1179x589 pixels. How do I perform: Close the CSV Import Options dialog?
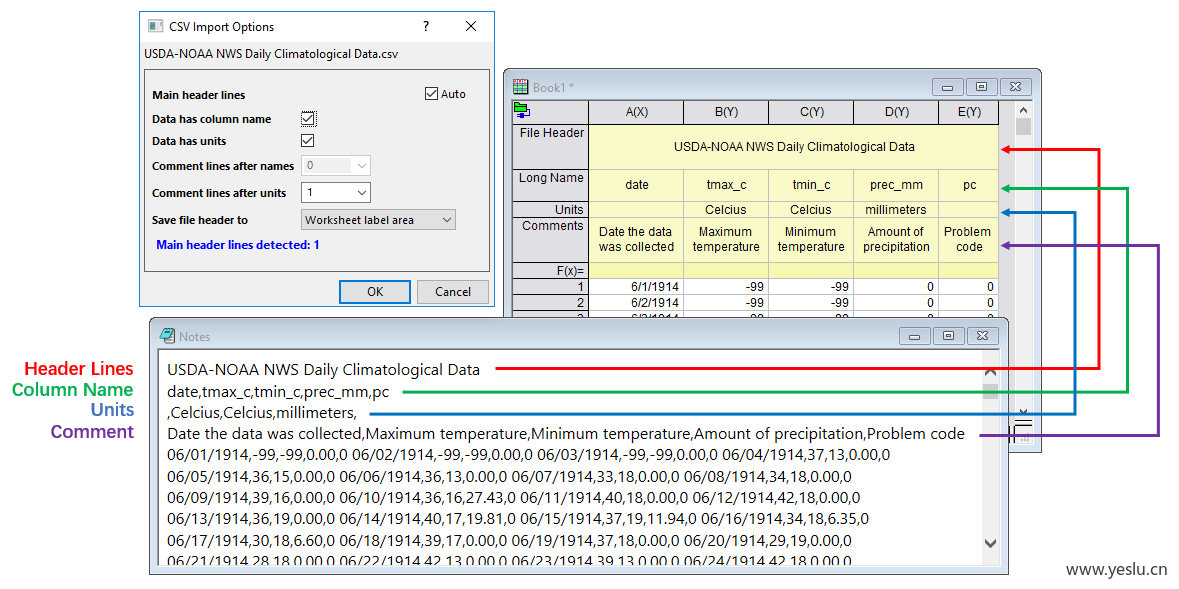tap(471, 26)
